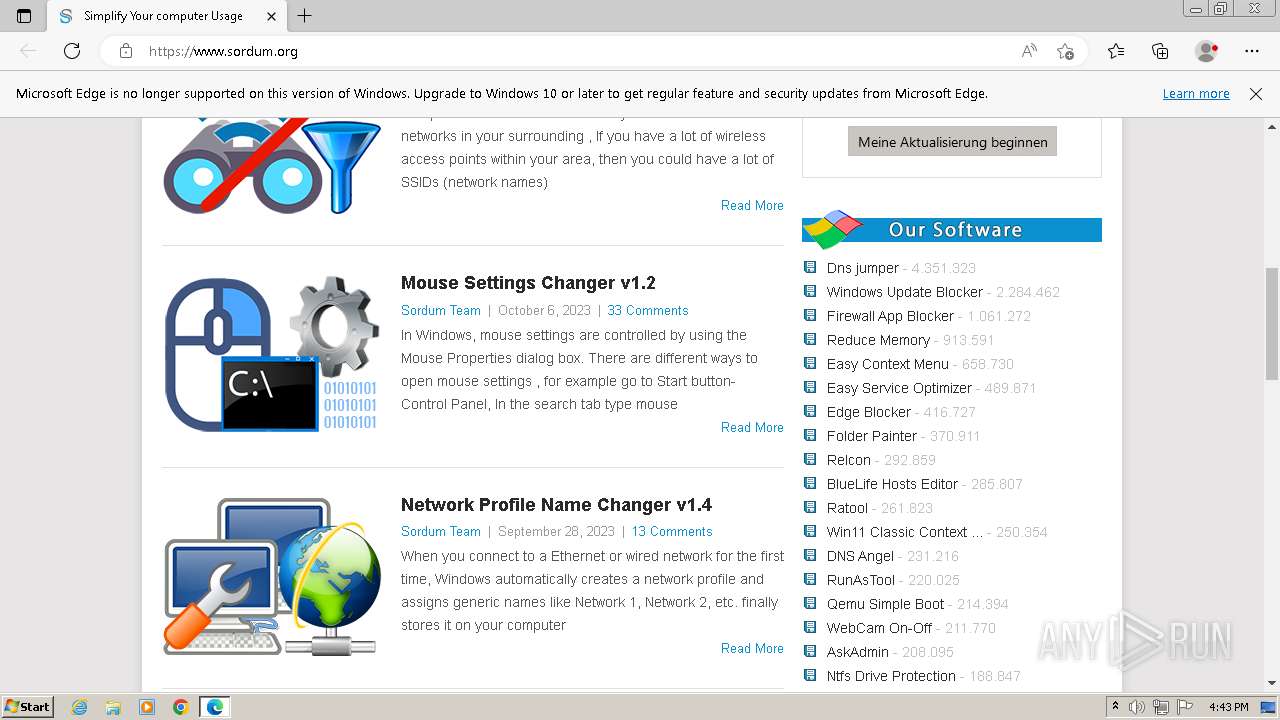The height and width of the screenshot is (720, 1280).
Task: Click the page vertical scrollbar thumb
Action: (1272, 323)
